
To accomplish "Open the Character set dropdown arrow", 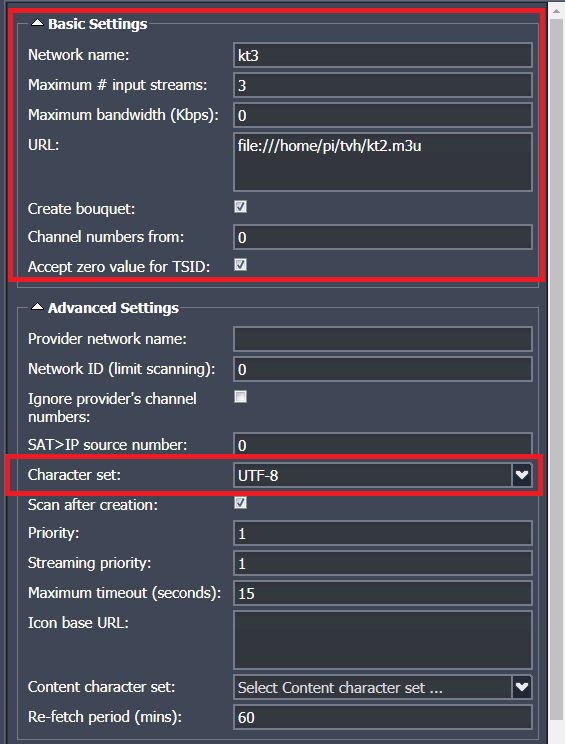I will pos(522,475).
